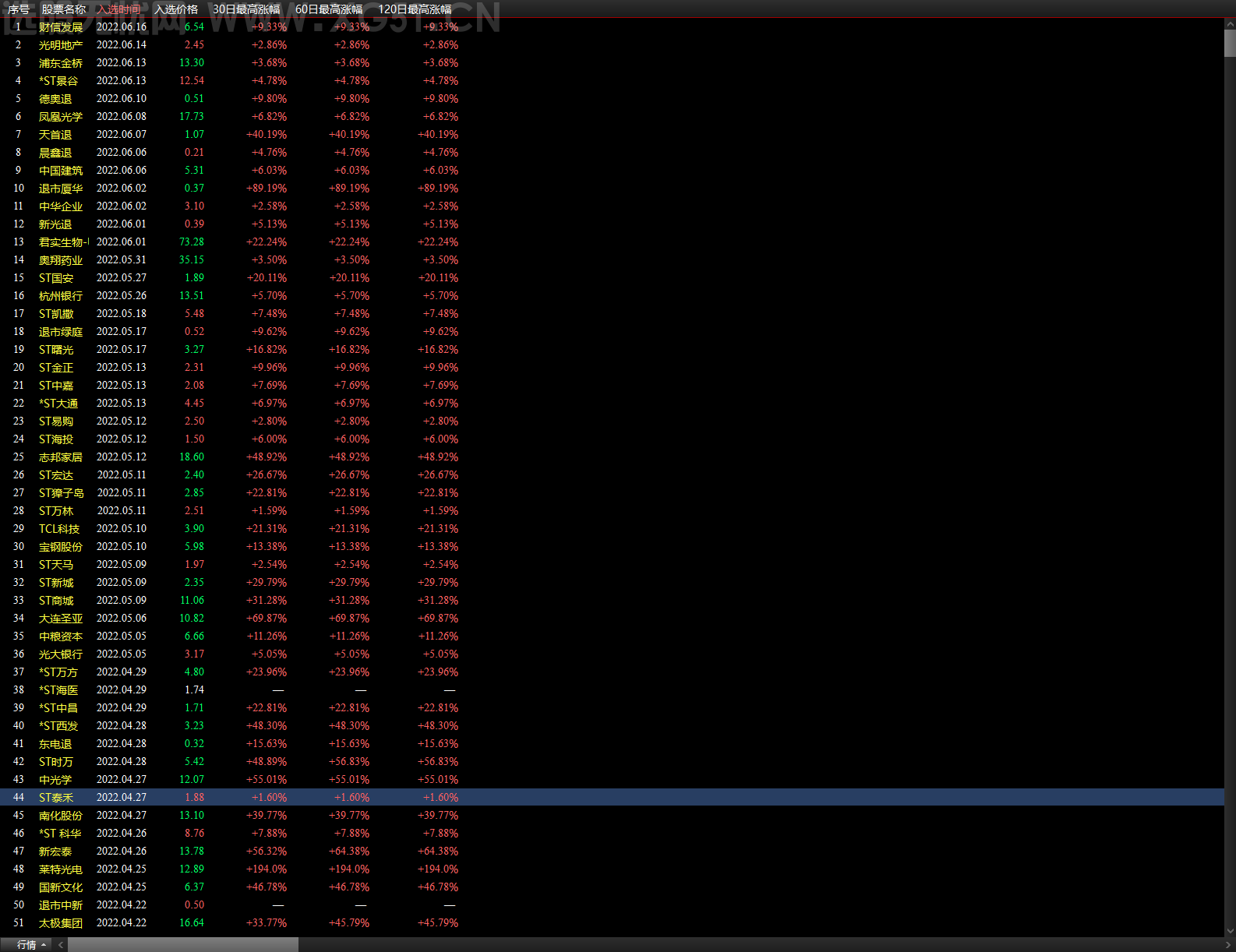Screen dimensions: 1236x952
Task: Sort by the 入选时间 column header
Action: coord(119,9)
